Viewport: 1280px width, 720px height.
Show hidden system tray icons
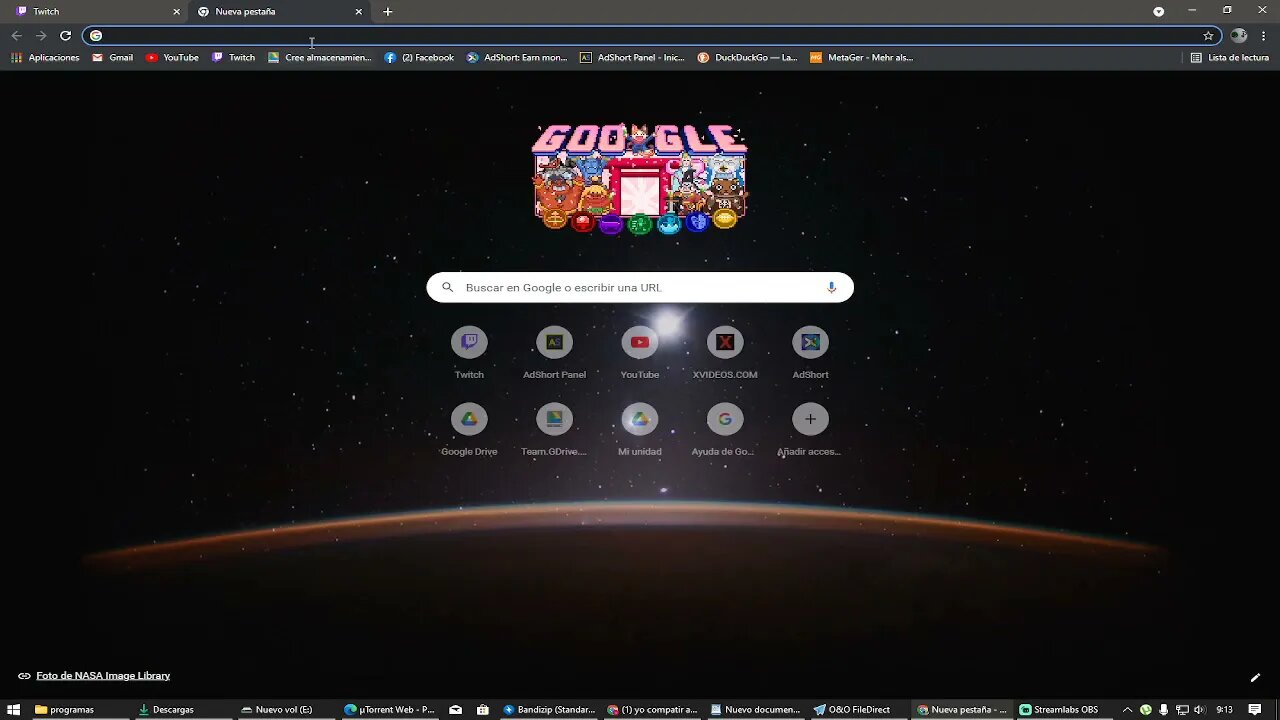1128,709
